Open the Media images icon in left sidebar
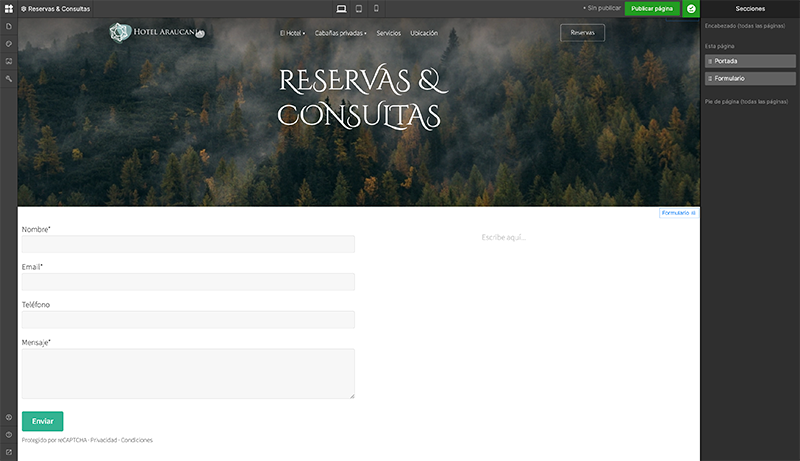The width and height of the screenshot is (800, 461). (x=9, y=61)
